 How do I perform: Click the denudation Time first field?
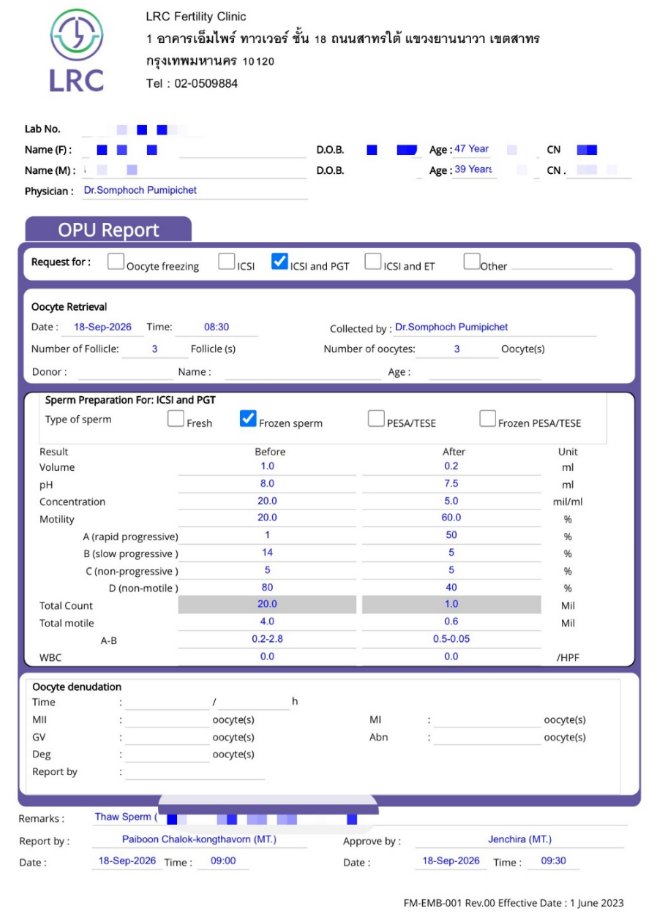167,702
